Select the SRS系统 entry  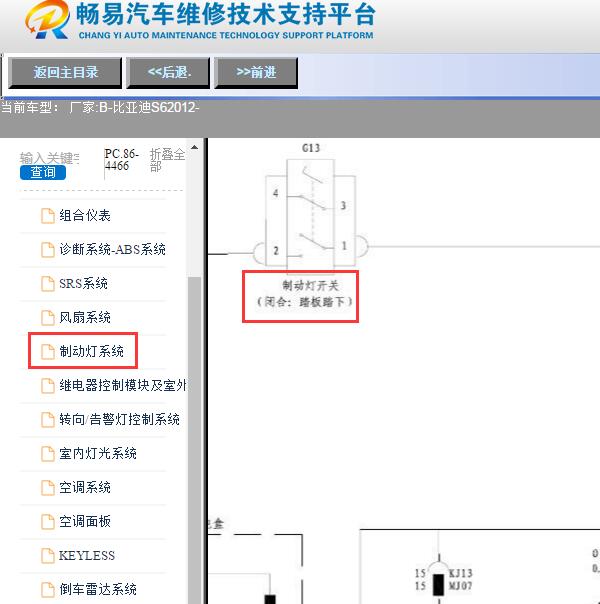tap(83, 284)
